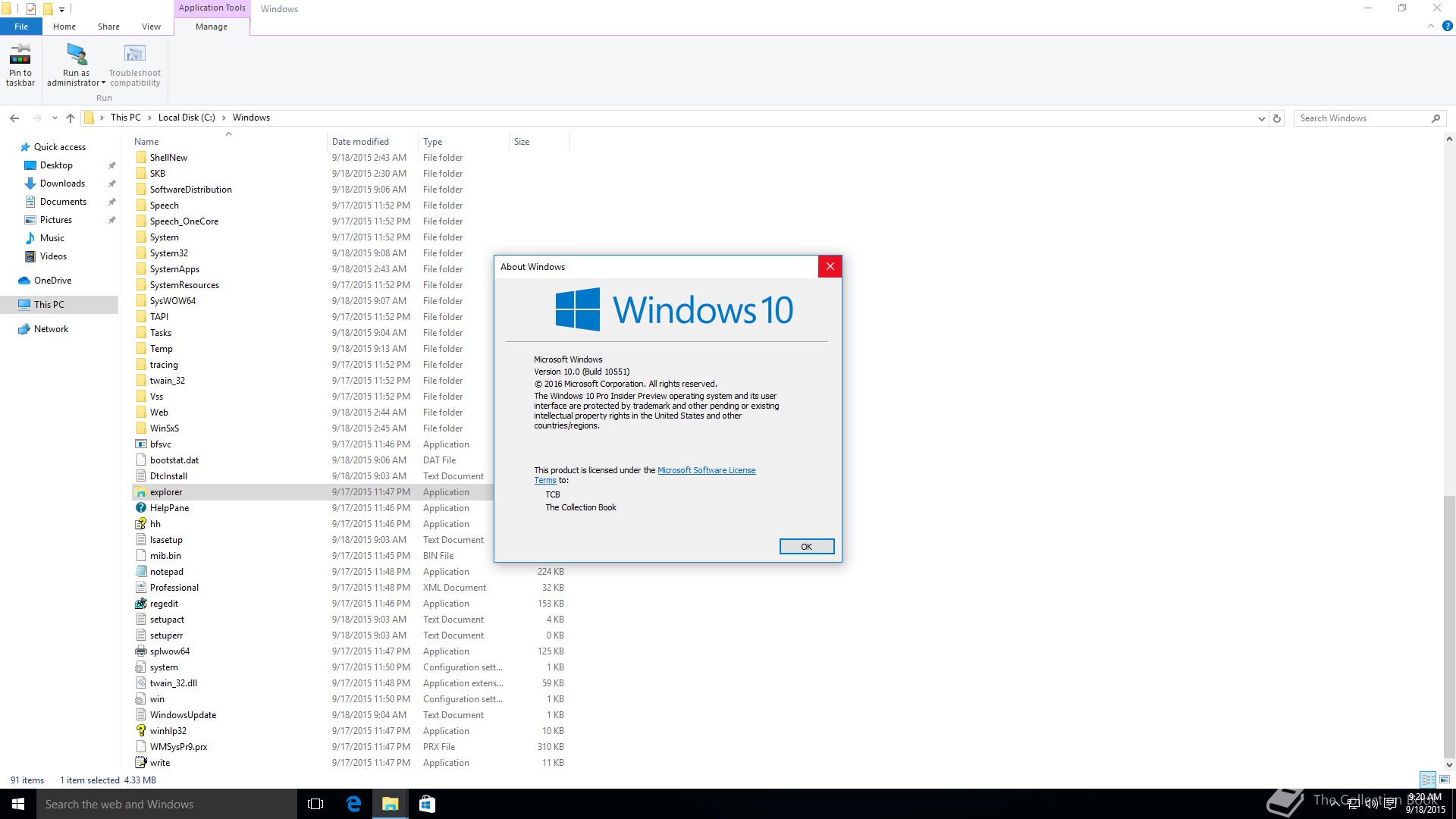Click Run as administrator icon
This screenshot has width=1456, height=819.
click(76, 54)
